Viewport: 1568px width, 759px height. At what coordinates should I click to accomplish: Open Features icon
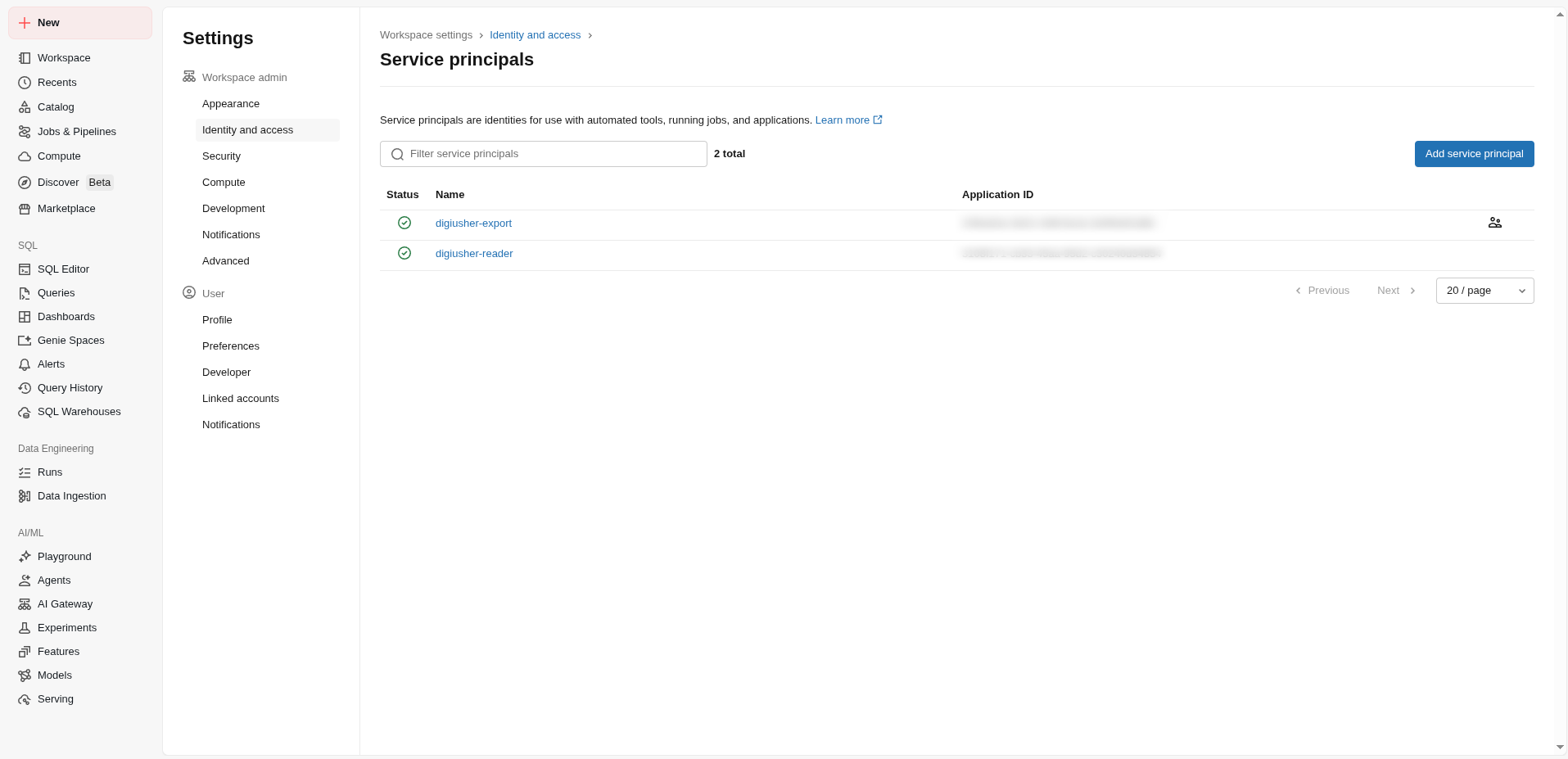point(25,652)
